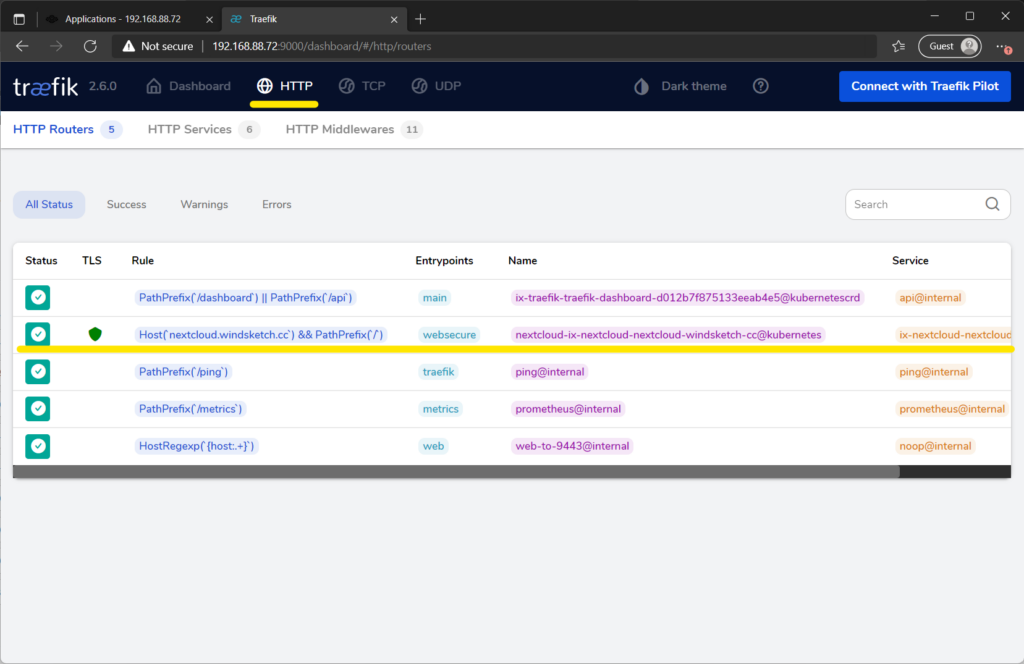This screenshot has height=664, width=1024.
Task: Switch to HTTP Services tab
Action: click(203, 129)
